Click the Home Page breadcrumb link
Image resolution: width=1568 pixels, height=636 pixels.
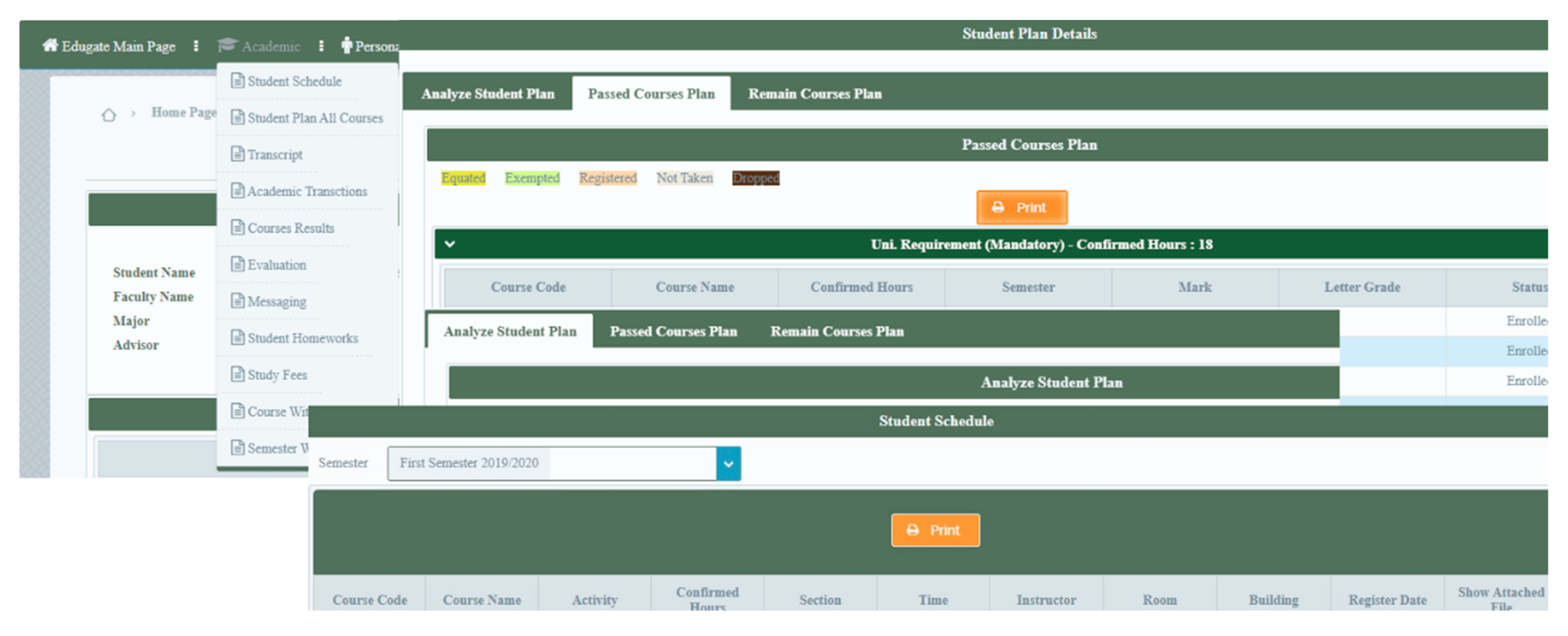pos(184,112)
